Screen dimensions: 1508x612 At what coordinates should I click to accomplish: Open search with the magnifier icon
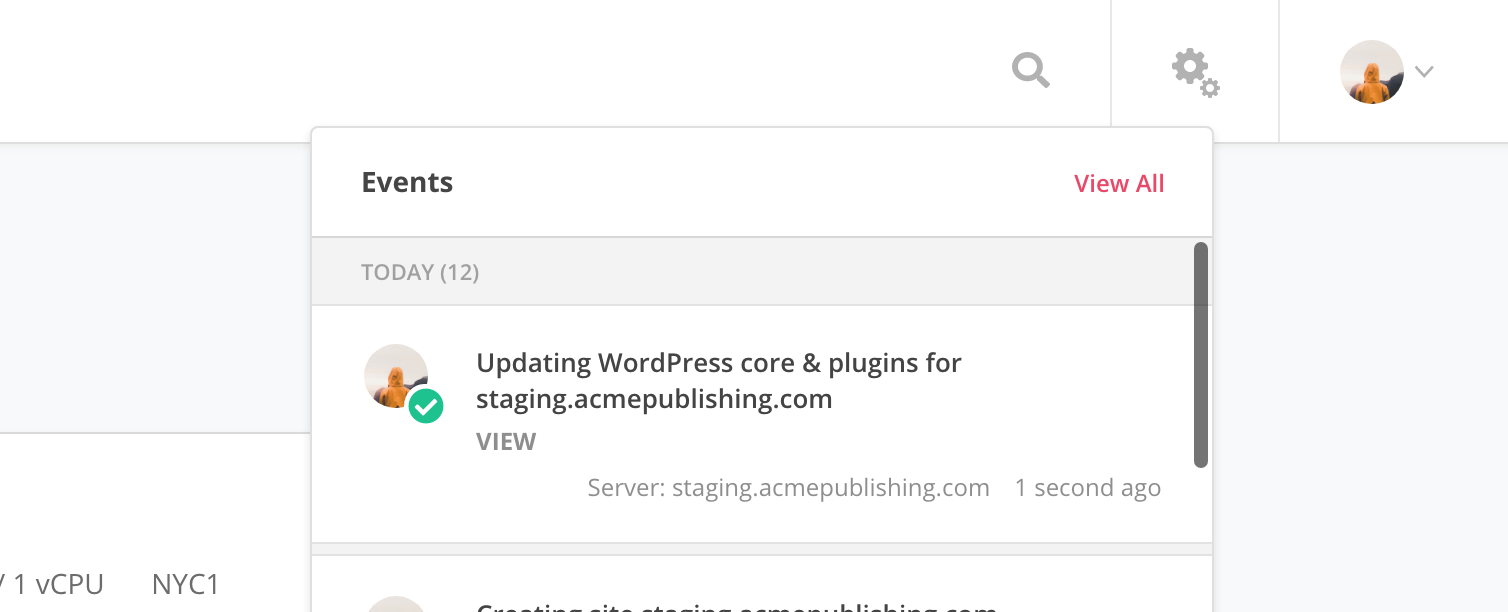[x=1031, y=71]
